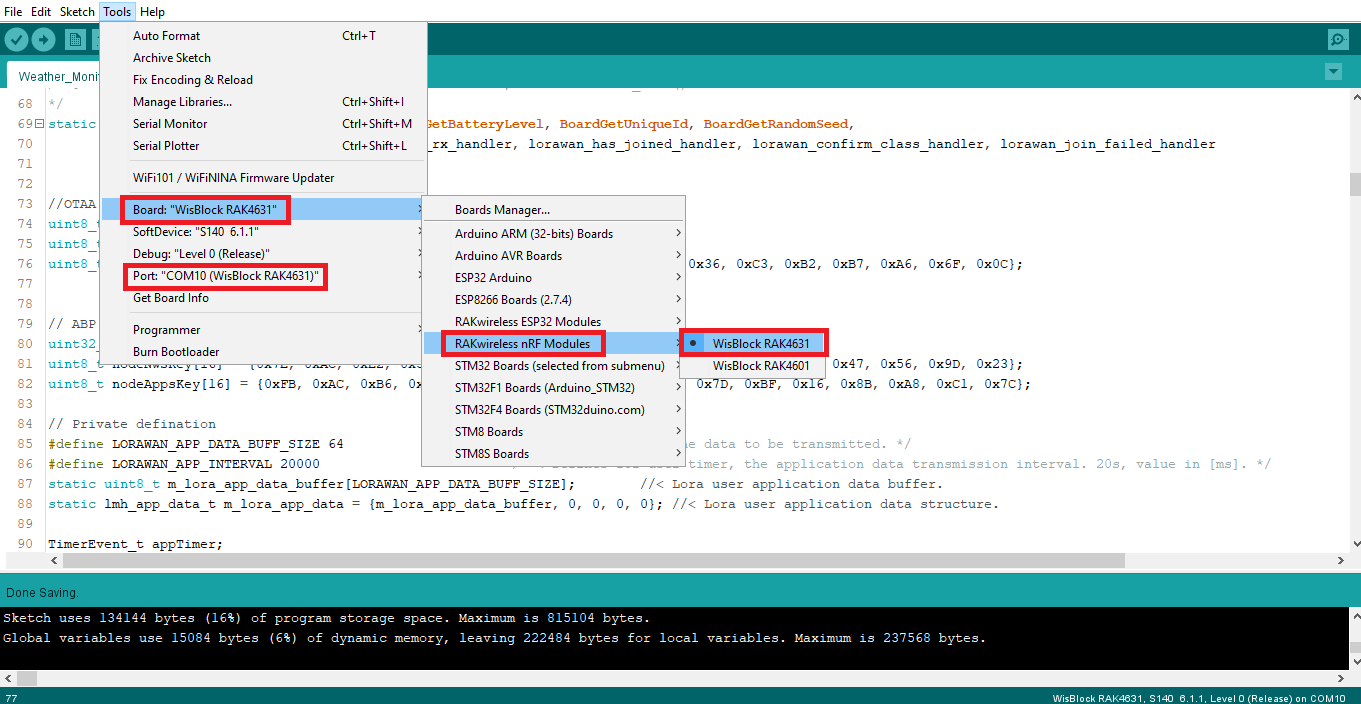Expand the SoftDevice S140 6.1.1 submenu
Viewport: 1361px width, 704px height.
196,232
